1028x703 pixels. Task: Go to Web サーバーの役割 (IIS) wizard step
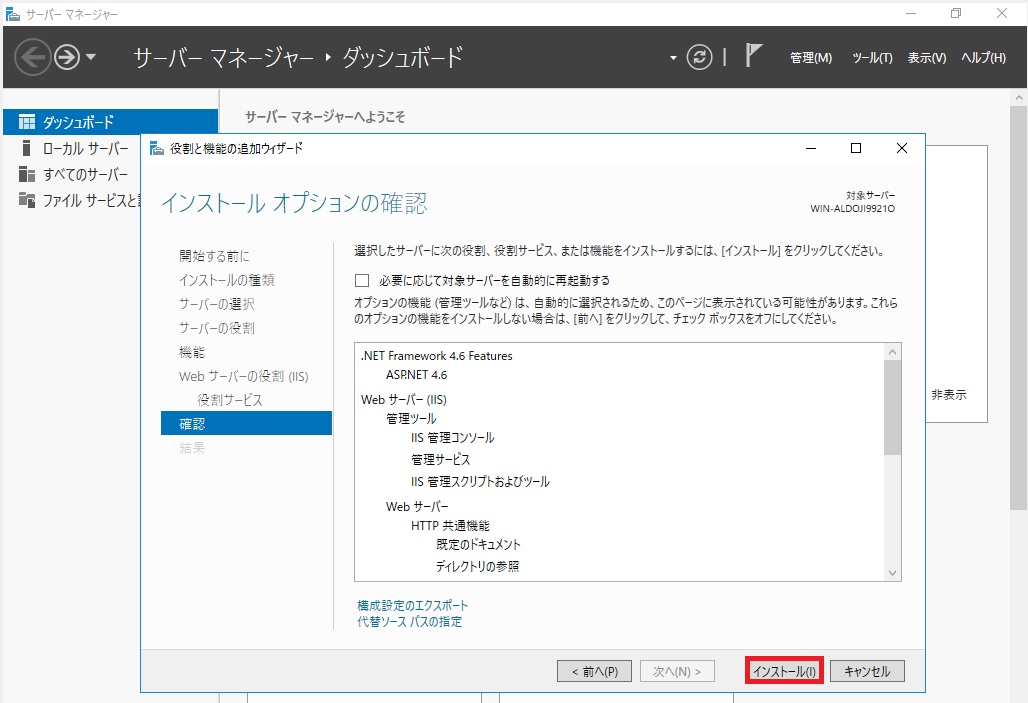[243, 376]
